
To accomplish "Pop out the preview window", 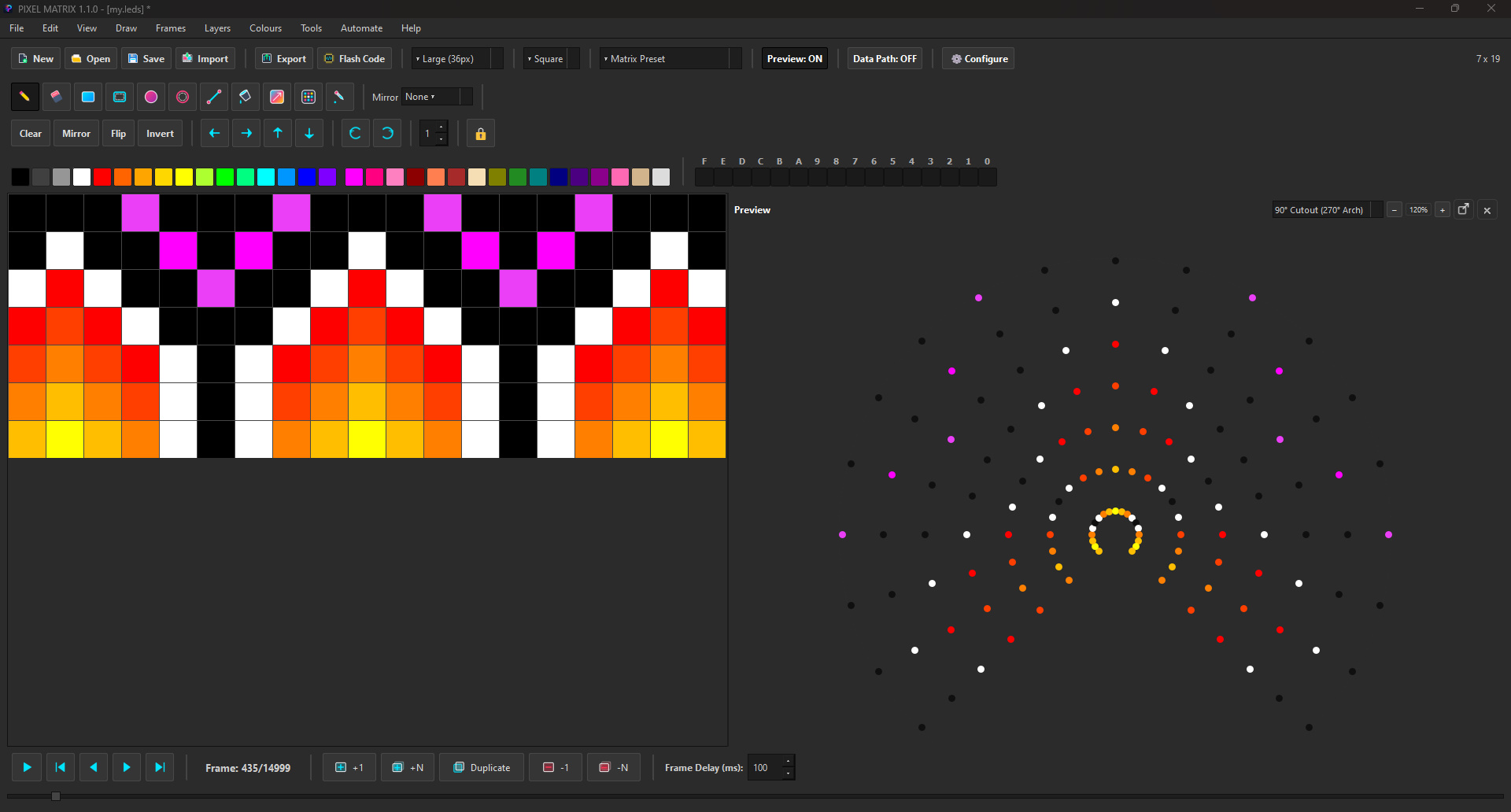I will (1464, 210).
